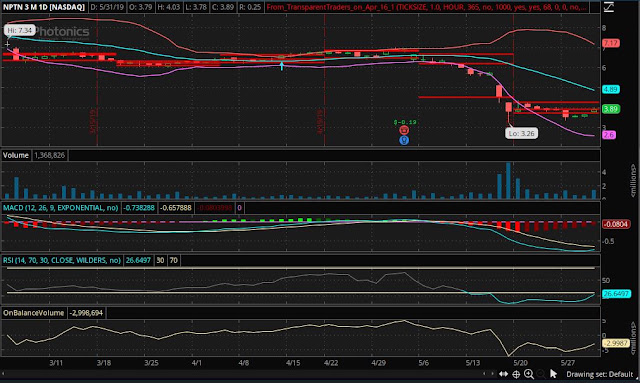Click the MACD zero-line 0 value box
The image size is (640, 383).
239,208
